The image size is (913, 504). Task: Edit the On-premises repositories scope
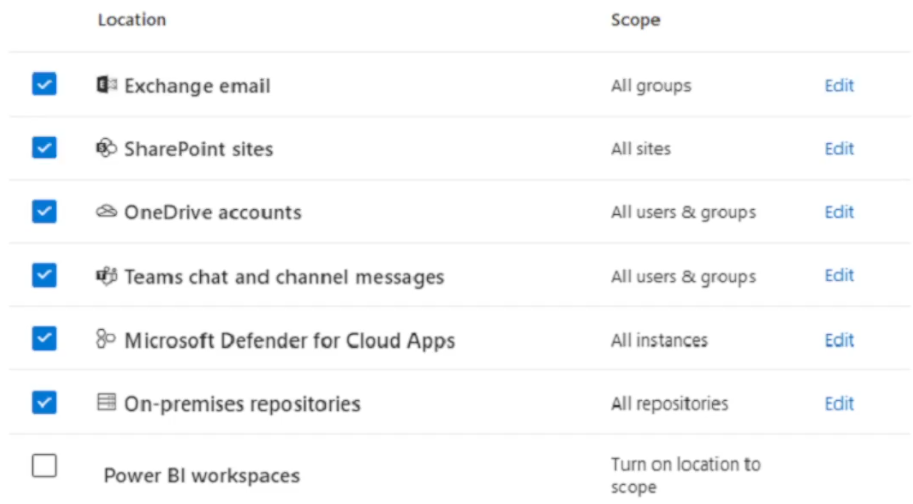(838, 404)
